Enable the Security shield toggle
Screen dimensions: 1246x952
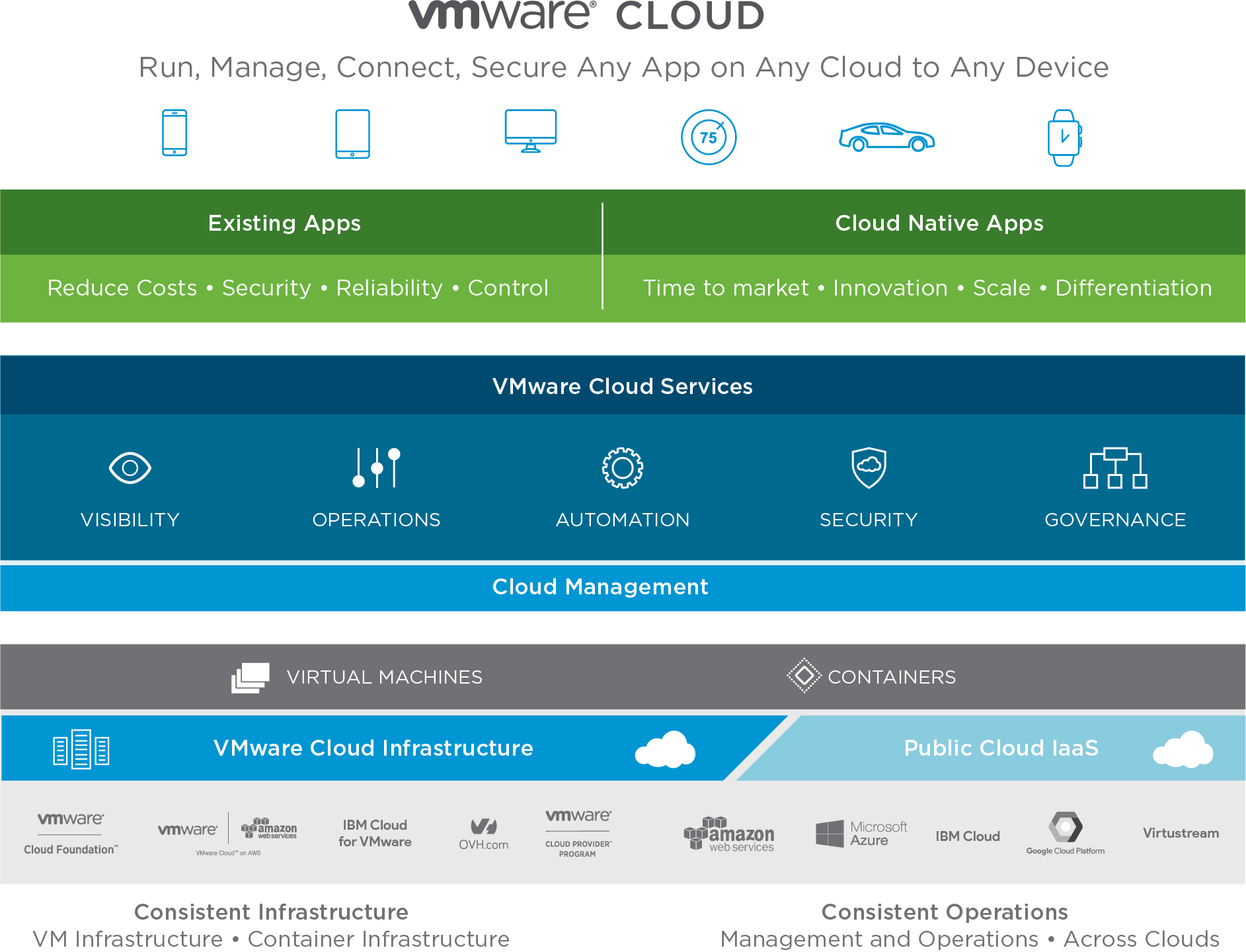tap(868, 467)
